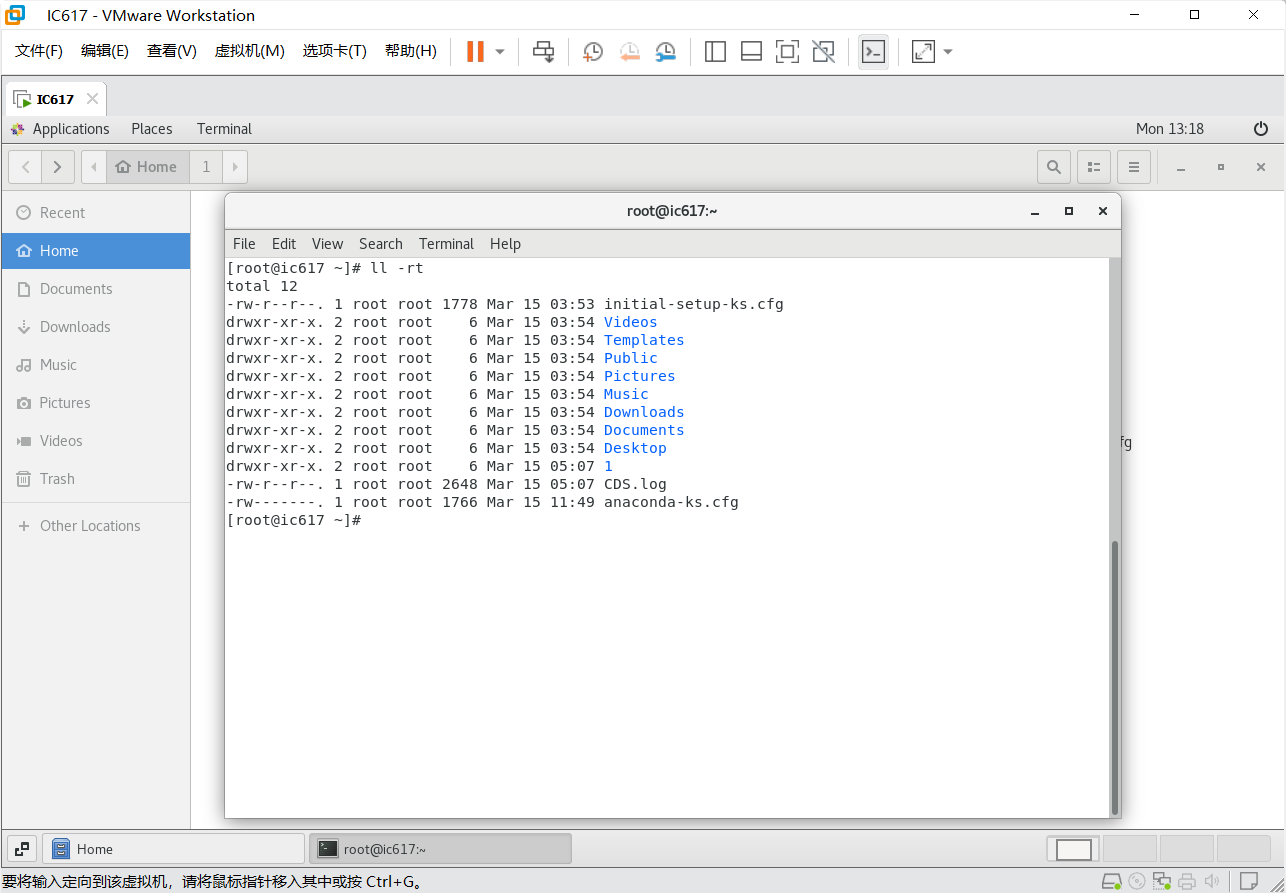Open the power options dropdown beside pause
Screen dimensions: 1286x893
(500, 52)
